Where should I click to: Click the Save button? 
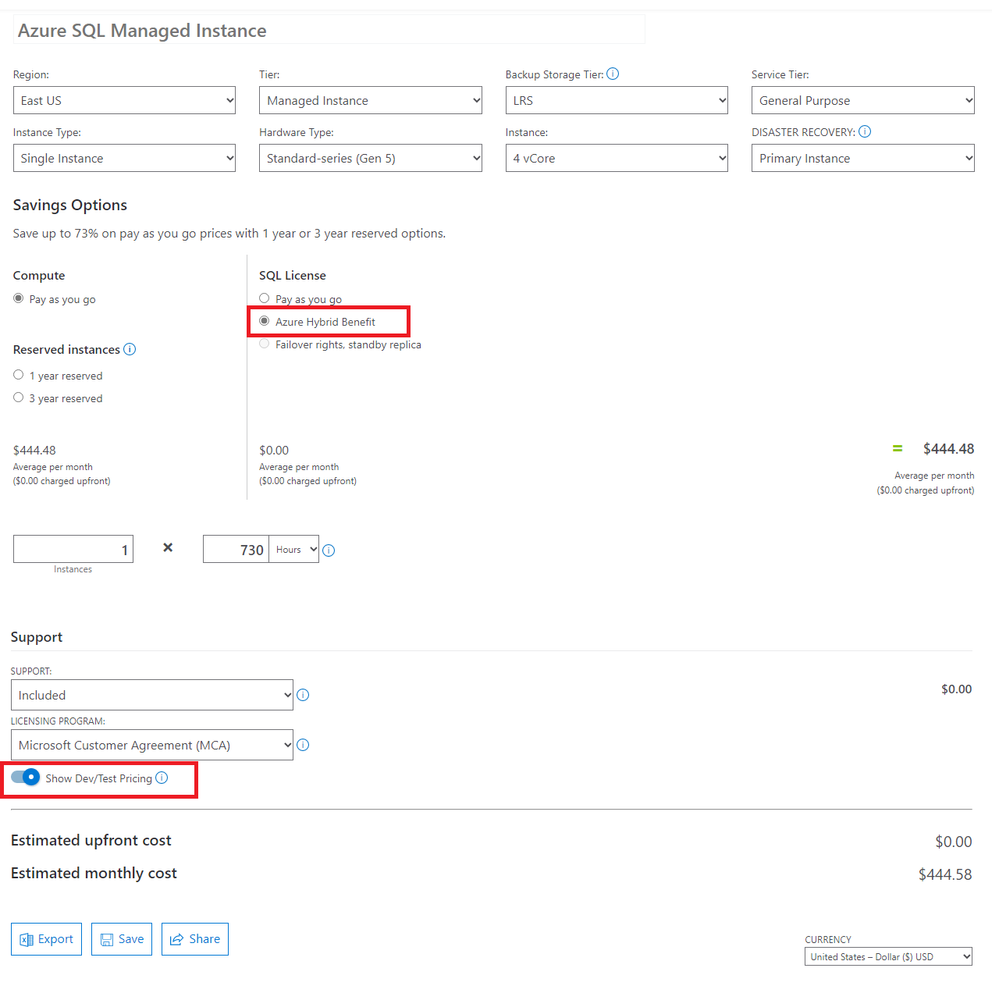pyautogui.click(x=122, y=939)
